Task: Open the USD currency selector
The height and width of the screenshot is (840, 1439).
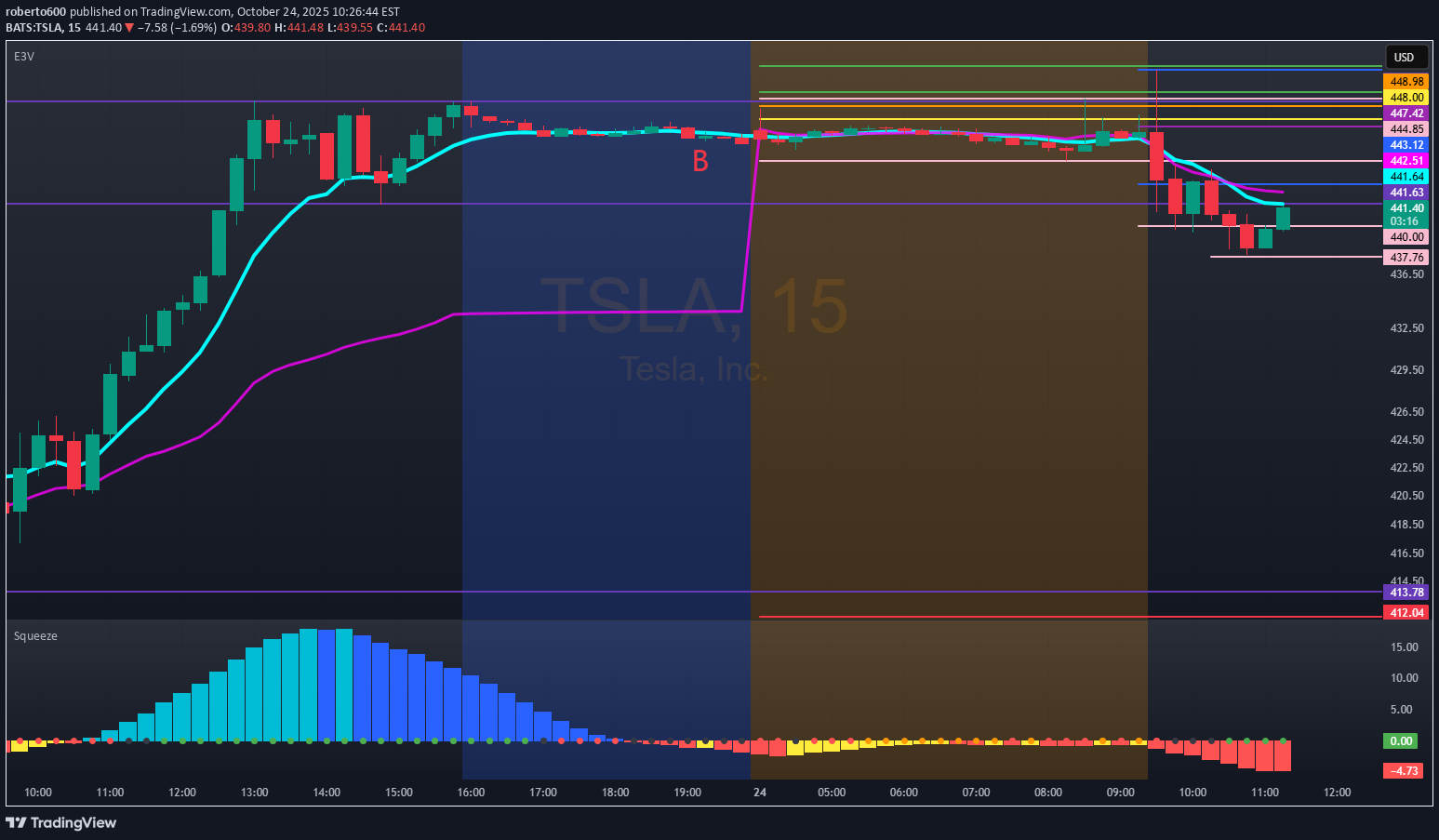Action: pos(1404,58)
